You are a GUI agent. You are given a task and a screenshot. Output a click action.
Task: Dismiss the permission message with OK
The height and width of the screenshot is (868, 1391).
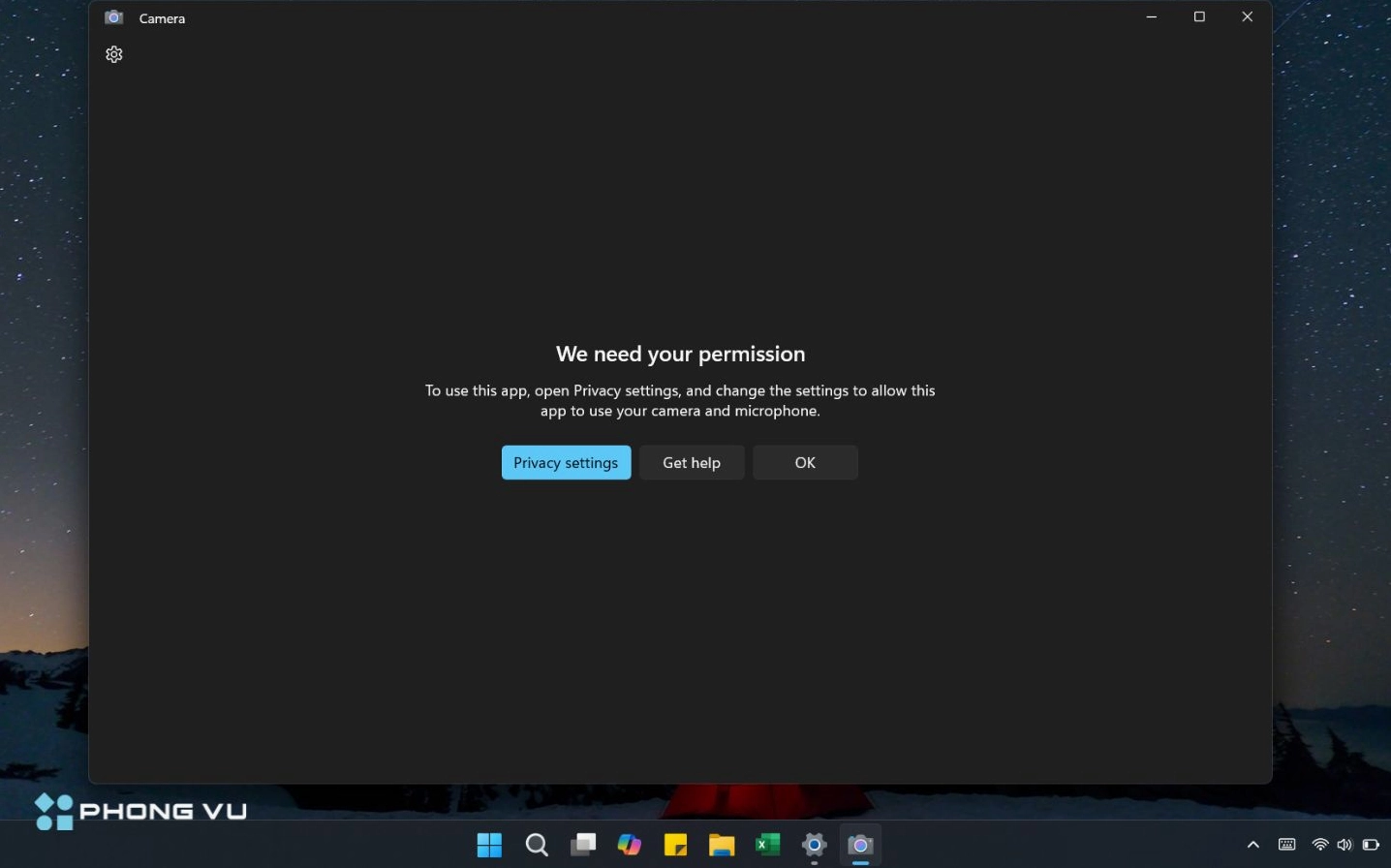[x=804, y=462]
